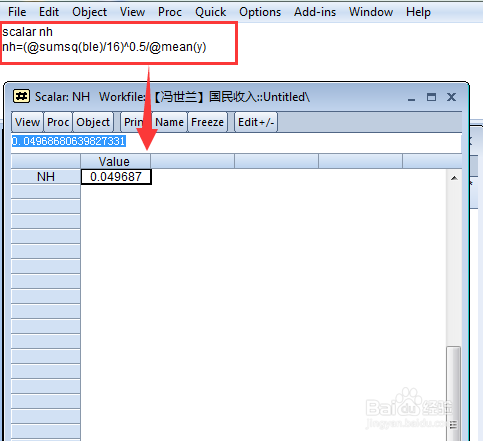Open the main View menu
The height and width of the screenshot is (441, 483).
coord(132,12)
